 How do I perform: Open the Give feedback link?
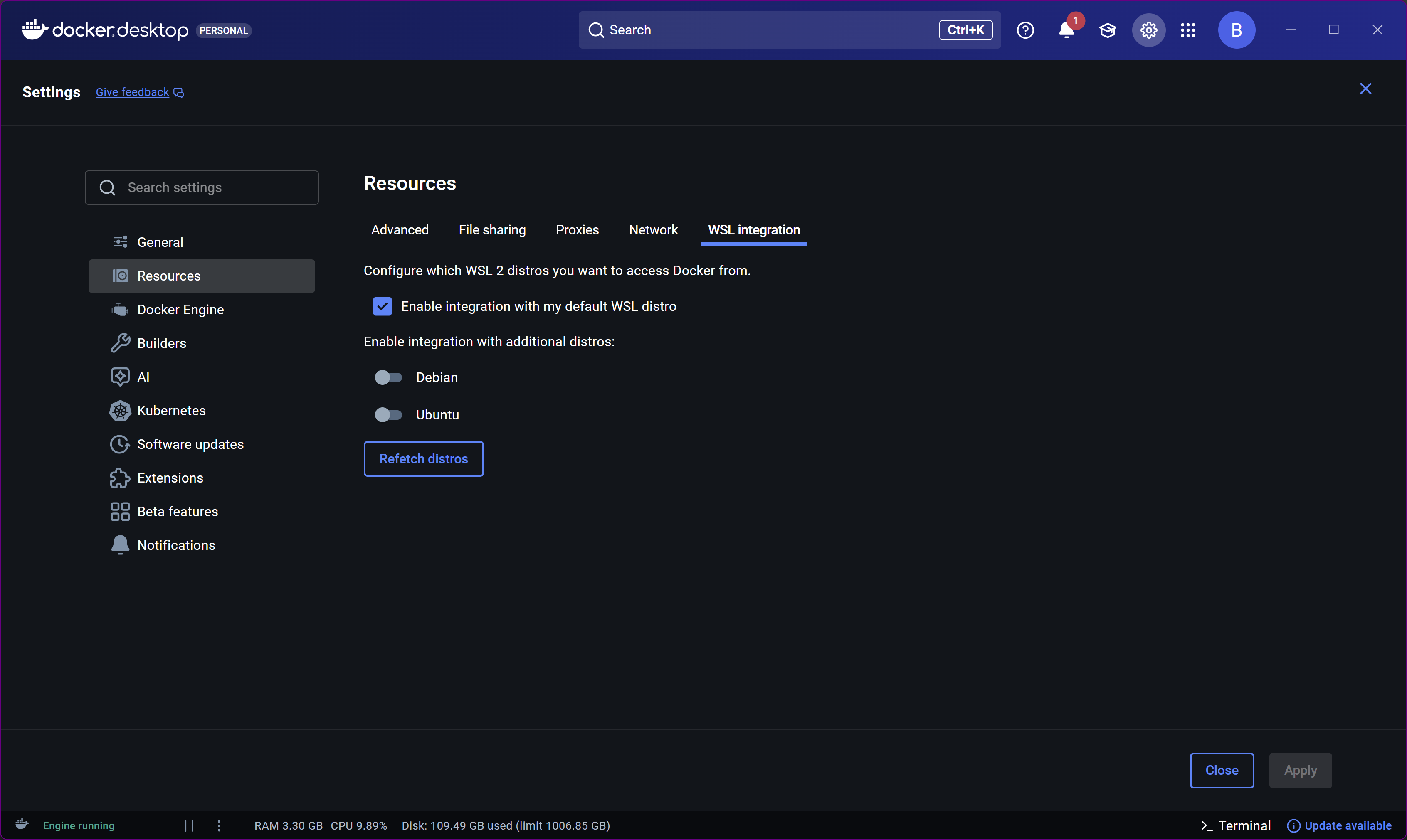click(133, 92)
